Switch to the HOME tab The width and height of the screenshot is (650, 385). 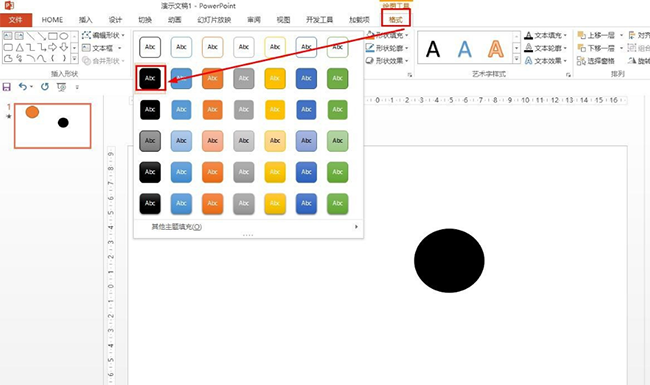tap(52, 19)
